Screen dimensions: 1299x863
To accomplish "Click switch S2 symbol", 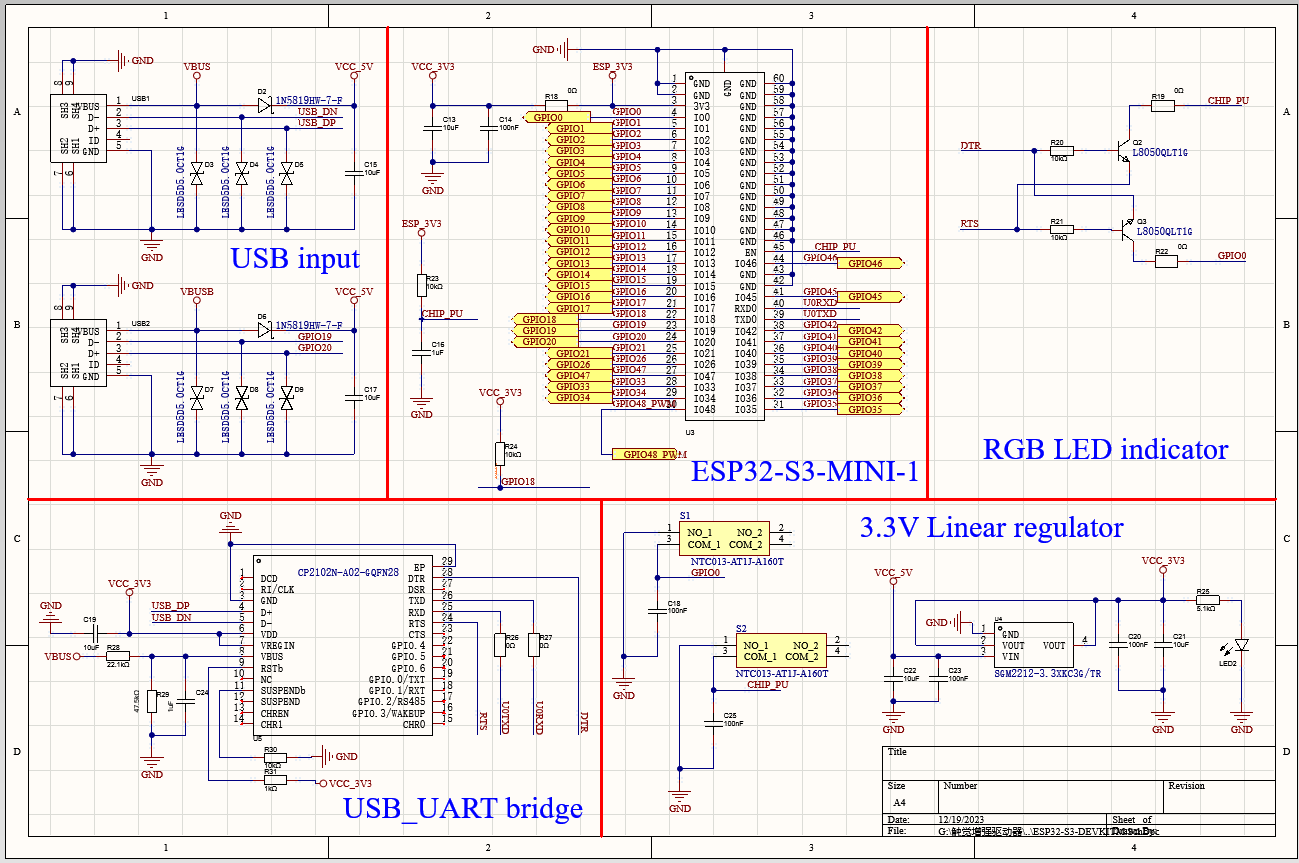I will 781,650.
